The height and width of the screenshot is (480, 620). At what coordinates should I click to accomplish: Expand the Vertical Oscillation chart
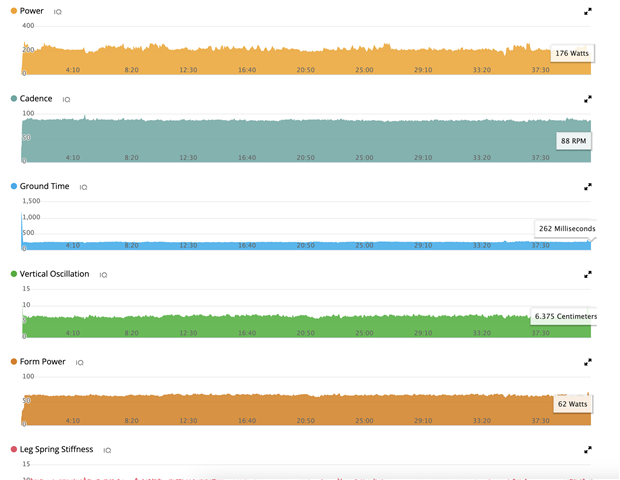click(588, 274)
